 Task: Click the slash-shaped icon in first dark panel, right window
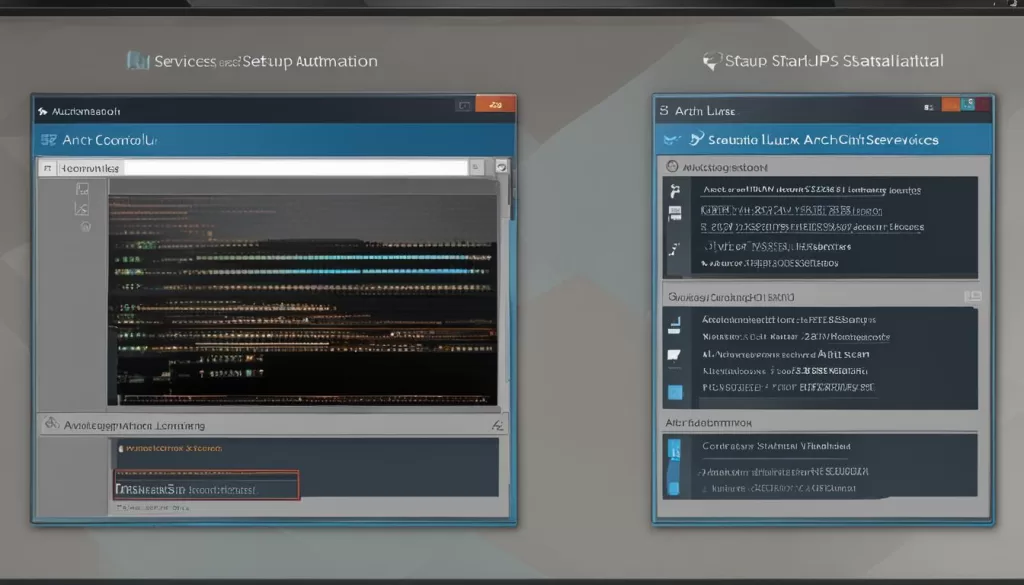(675, 249)
